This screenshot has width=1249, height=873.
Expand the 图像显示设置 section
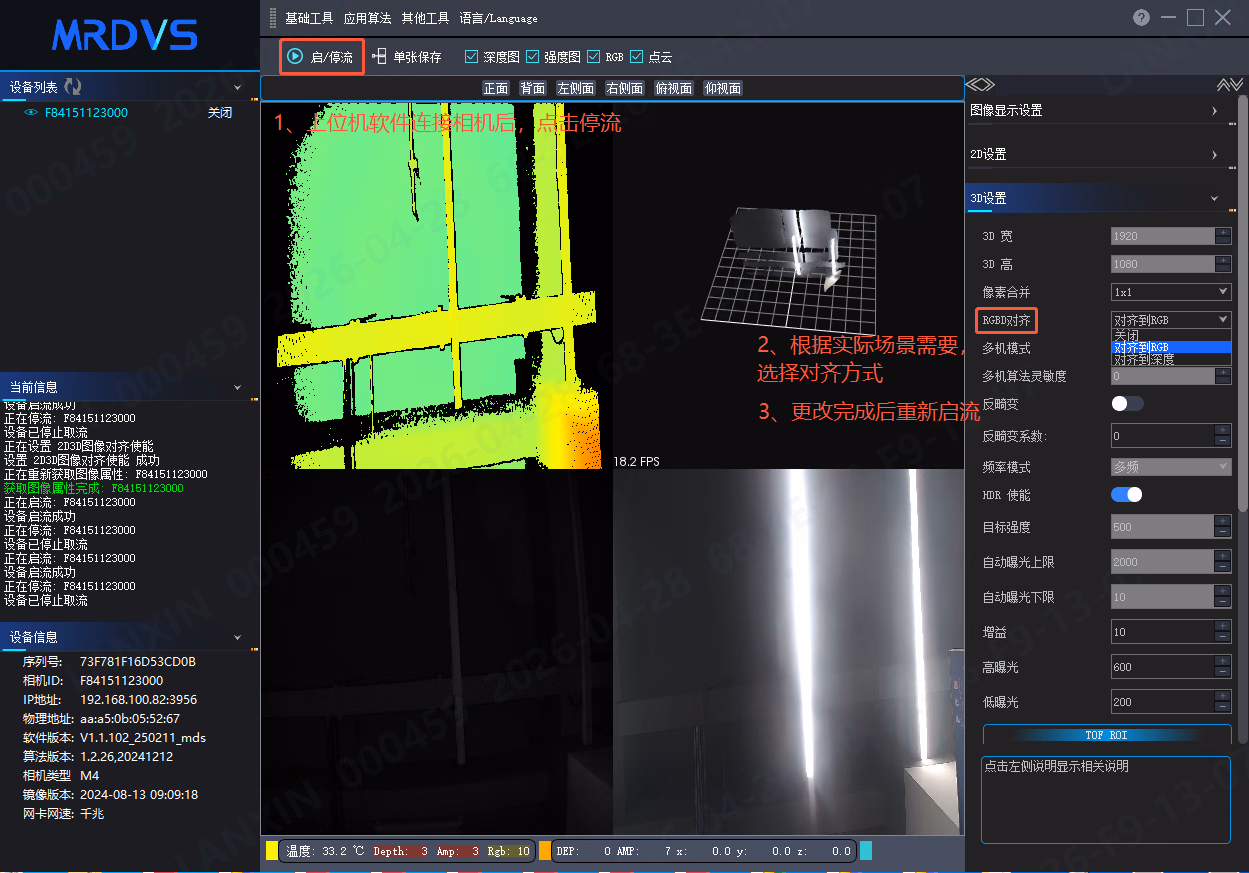click(1098, 110)
